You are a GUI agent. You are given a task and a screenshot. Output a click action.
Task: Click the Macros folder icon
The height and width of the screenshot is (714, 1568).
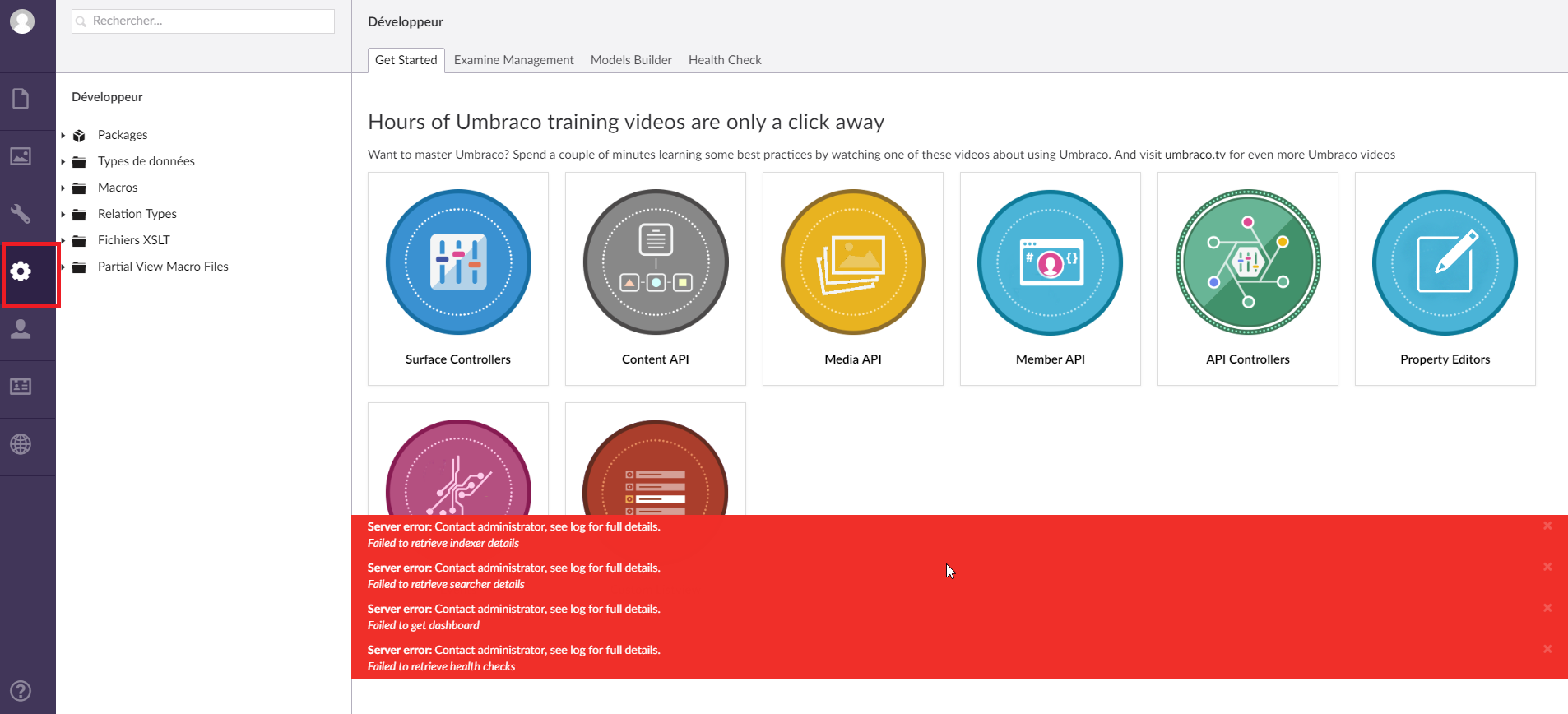[79, 188]
